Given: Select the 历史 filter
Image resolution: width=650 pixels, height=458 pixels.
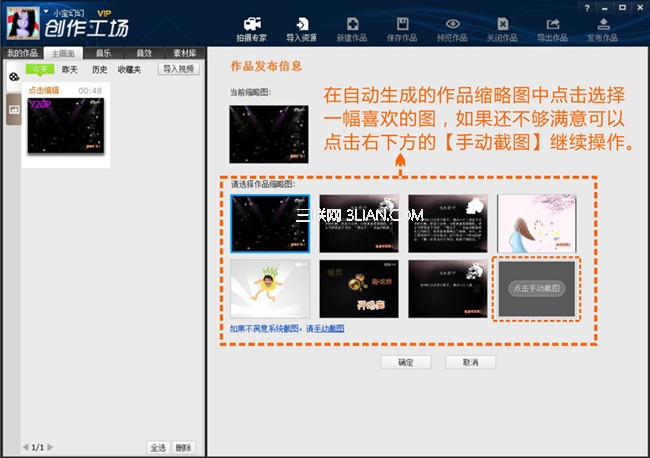Looking at the screenshot, I should [x=99, y=70].
